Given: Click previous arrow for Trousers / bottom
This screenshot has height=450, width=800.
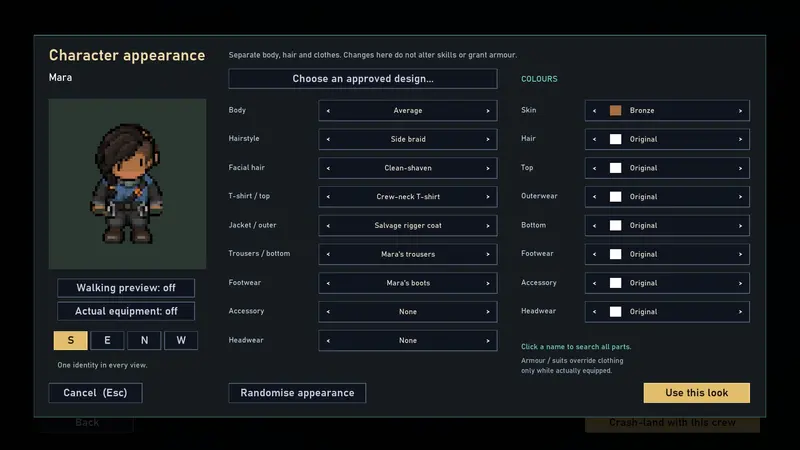Looking at the screenshot, I should click(x=328, y=254).
